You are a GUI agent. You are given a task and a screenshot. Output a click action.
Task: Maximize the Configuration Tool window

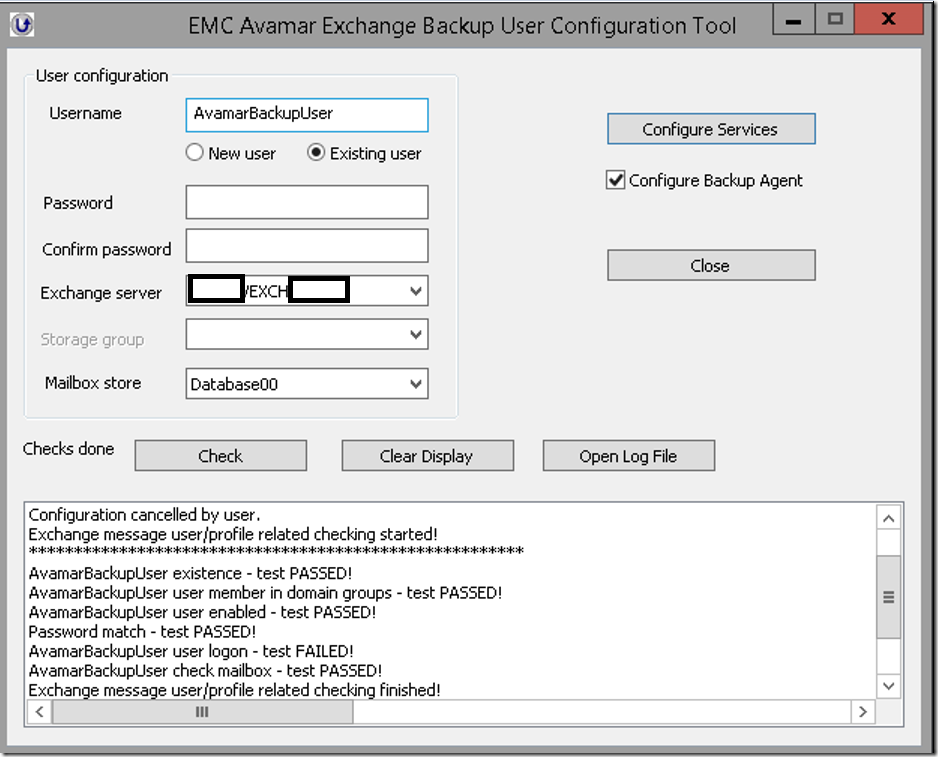click(x=835, y=19)
